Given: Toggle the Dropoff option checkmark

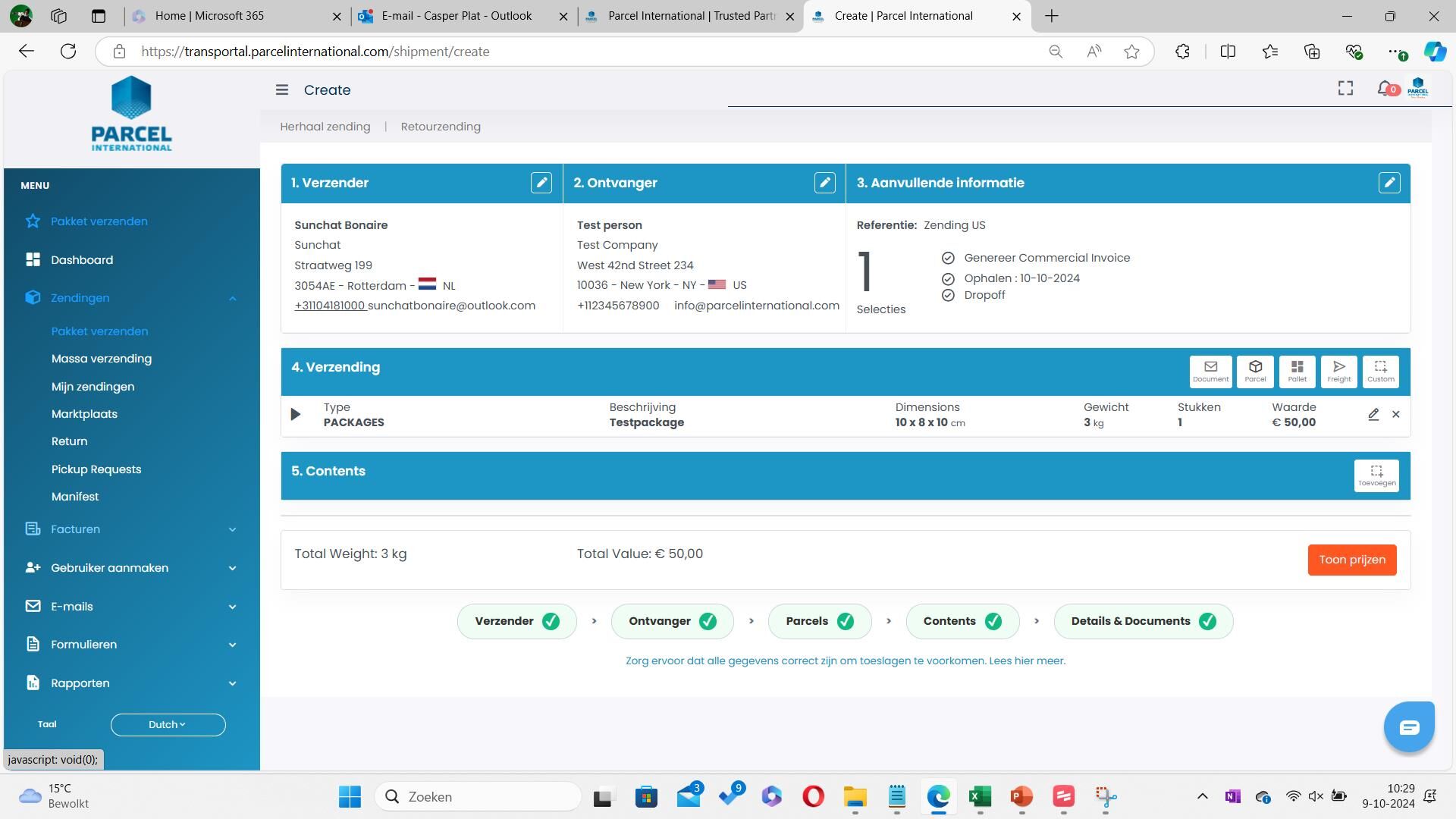Looking at the screenshot, I should coord(948,296).
